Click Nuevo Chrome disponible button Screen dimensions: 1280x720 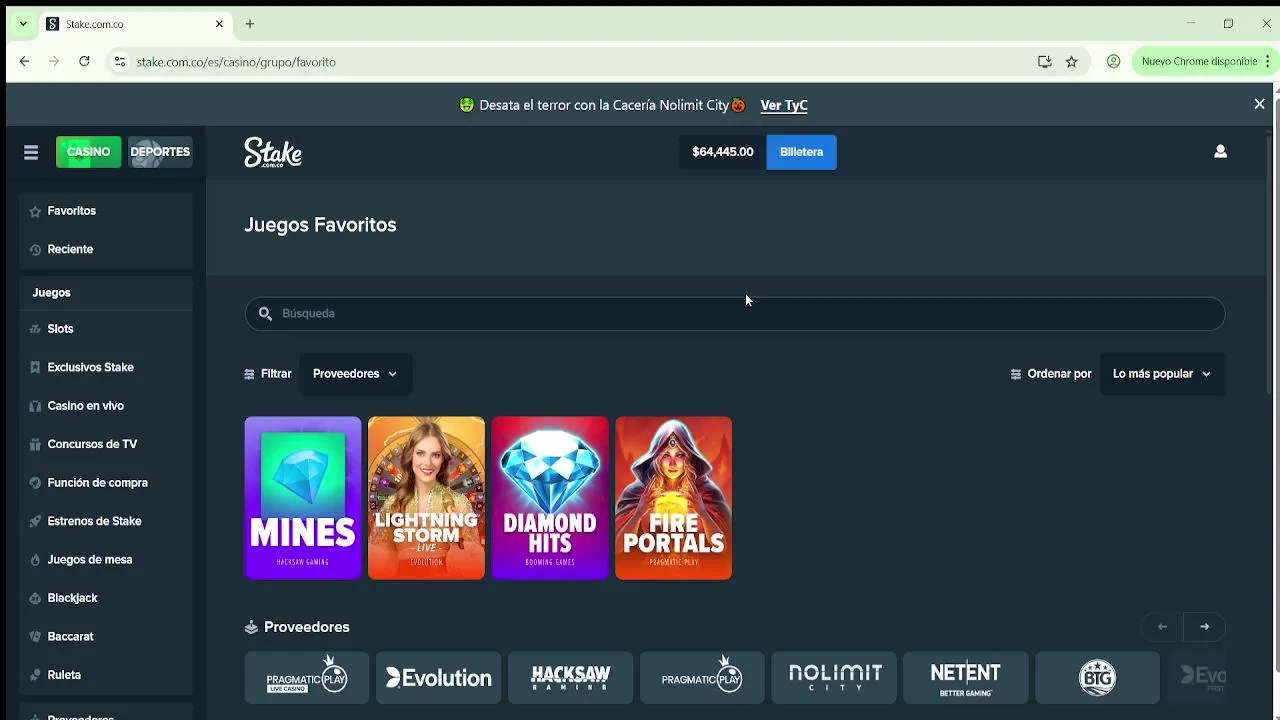[x=1199, y=62]
